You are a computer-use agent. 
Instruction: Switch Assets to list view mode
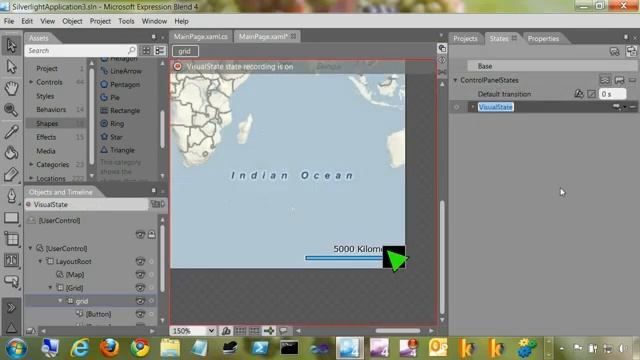pyautogui.click(x=160, y=51)
